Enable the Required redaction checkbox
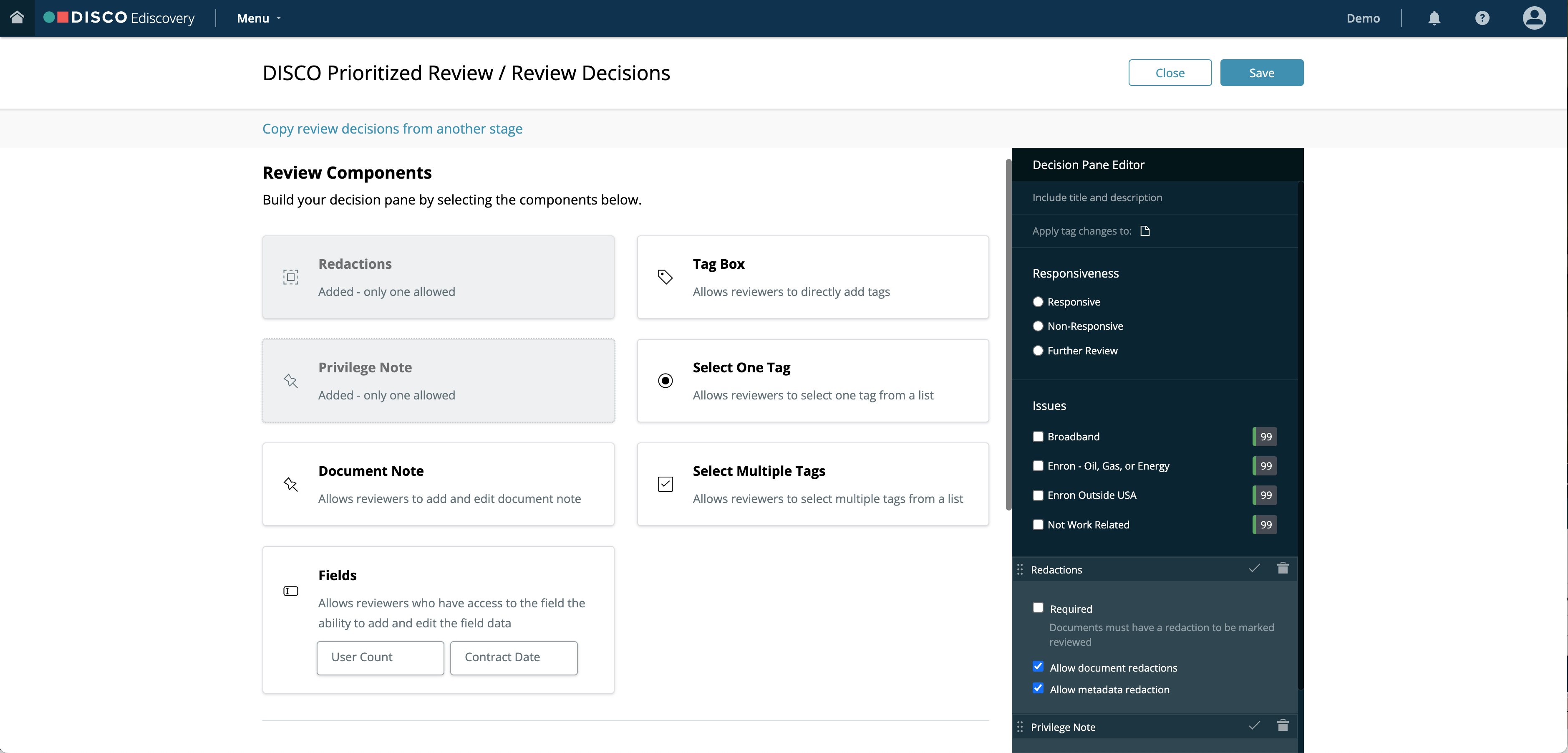Screen dimensions: 1568x753 coord(1038,607)
